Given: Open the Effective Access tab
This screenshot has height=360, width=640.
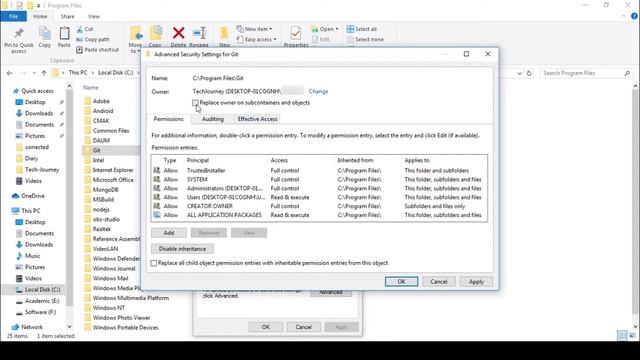Looking at the screenshot, I should [x=258, y=119].
